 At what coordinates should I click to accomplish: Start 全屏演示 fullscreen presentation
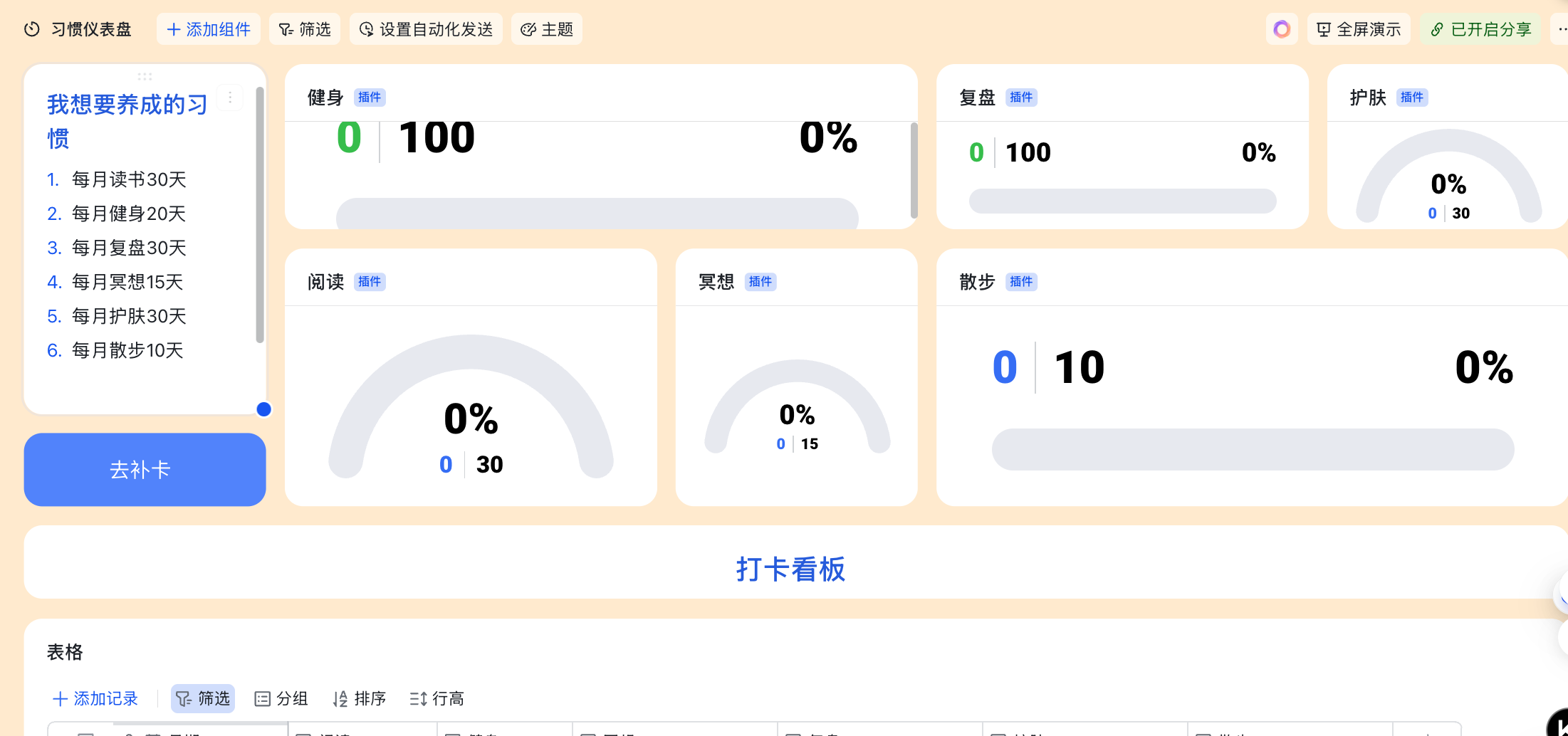1359,29
